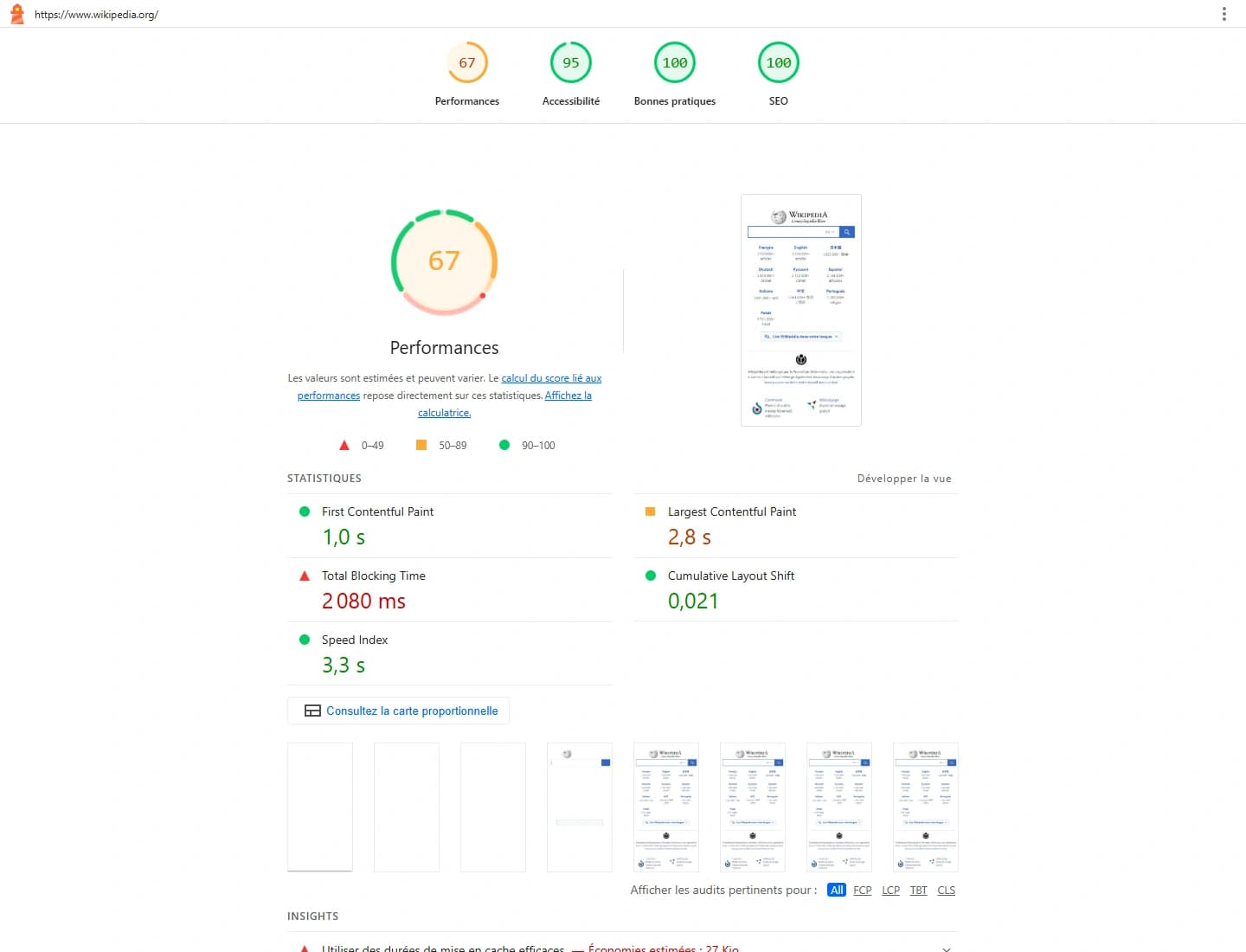1246x952 pixels.
Task: Toggle Développer la vue for statistics
Action: click(904, 479)
